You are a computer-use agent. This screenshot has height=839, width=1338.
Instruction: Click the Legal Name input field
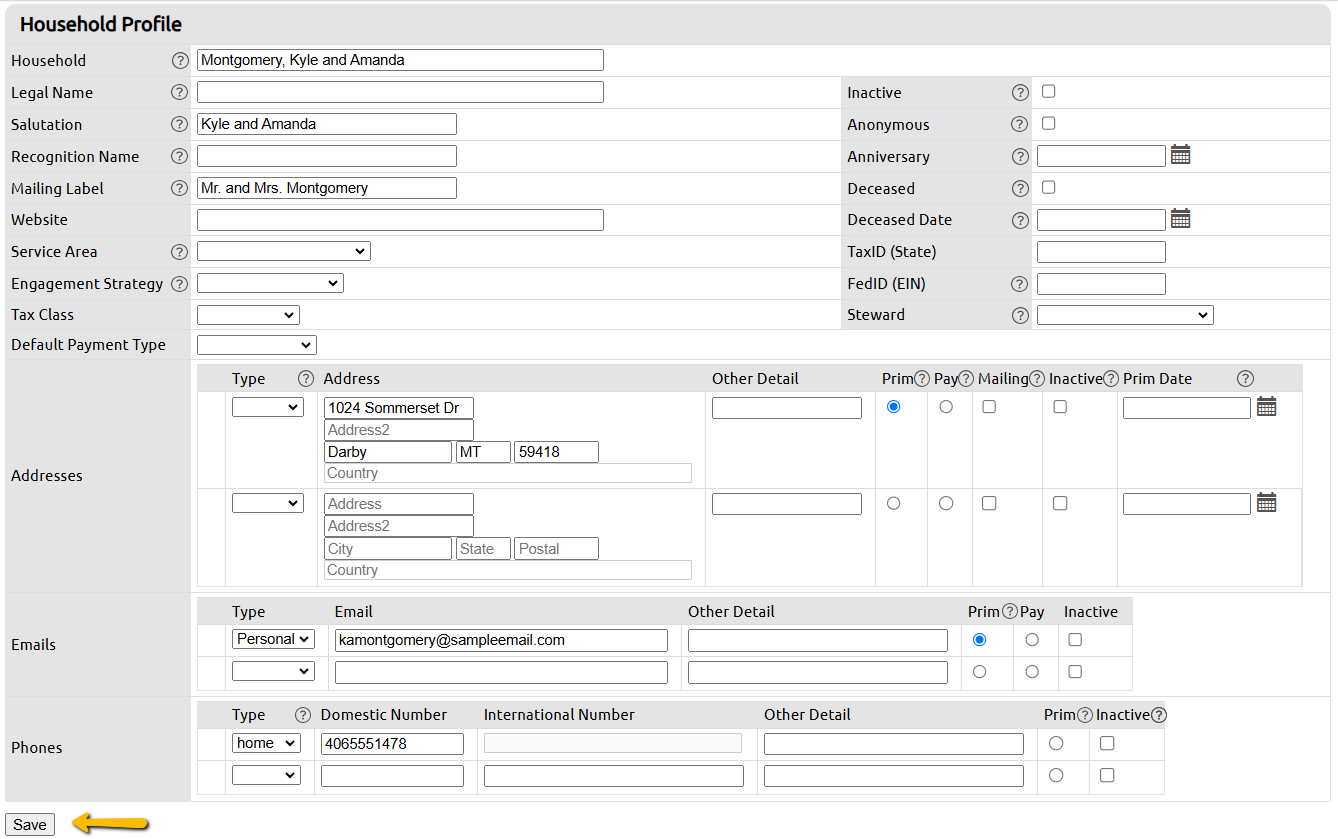tap(400, 92)
